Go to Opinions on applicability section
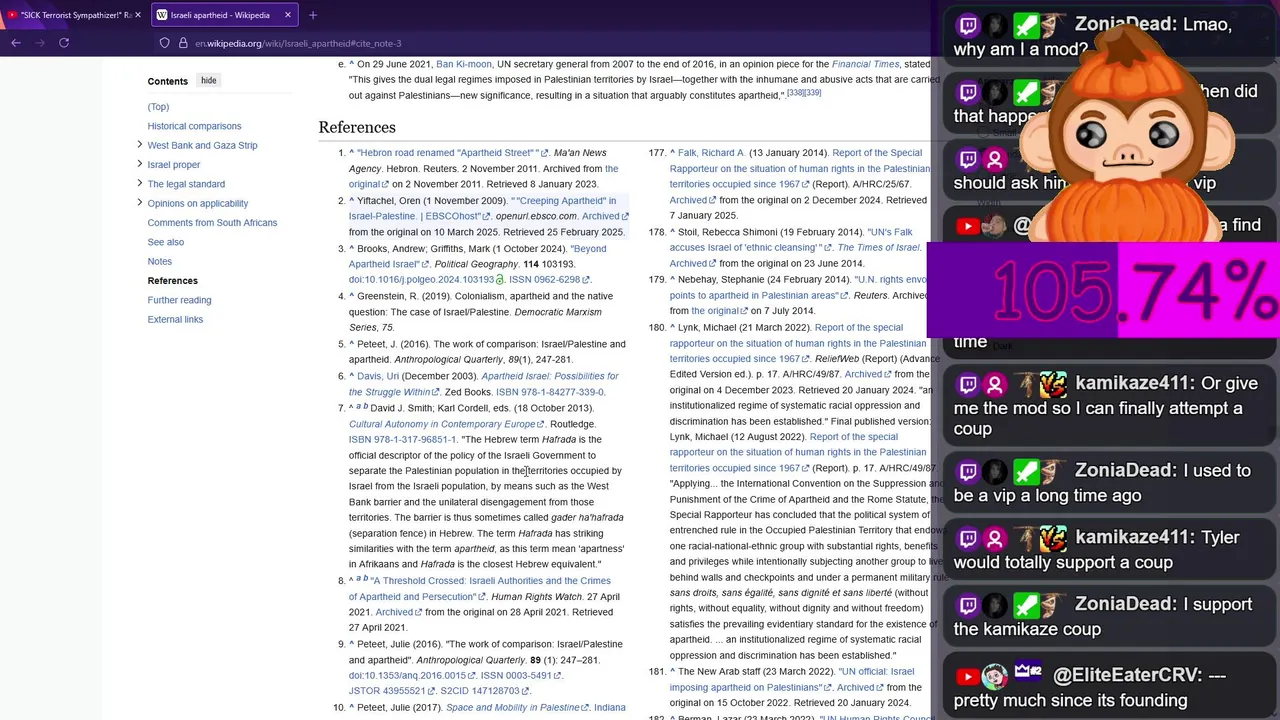 [198, 203]
